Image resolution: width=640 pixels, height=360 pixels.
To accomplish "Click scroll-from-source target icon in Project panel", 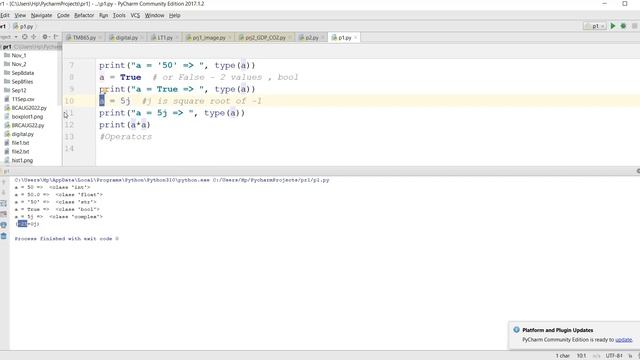I will pyautogui.click(x=25, y=37).
